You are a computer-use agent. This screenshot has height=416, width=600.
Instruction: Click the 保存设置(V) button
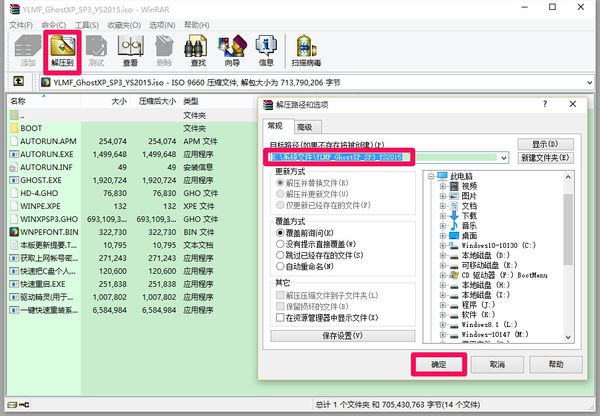(343, 336)
